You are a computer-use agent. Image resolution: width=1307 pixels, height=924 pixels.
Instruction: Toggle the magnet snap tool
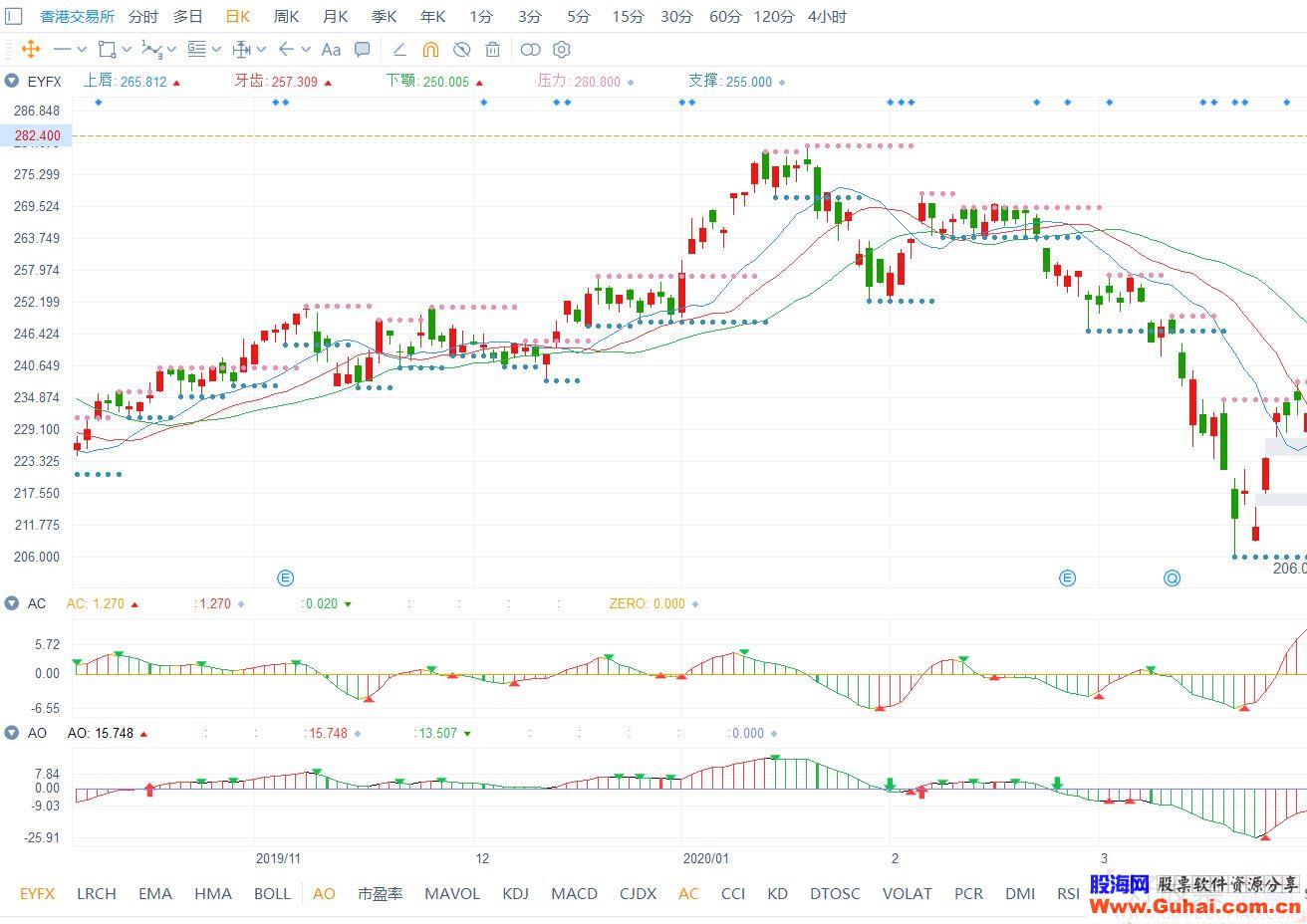point(430,49)
